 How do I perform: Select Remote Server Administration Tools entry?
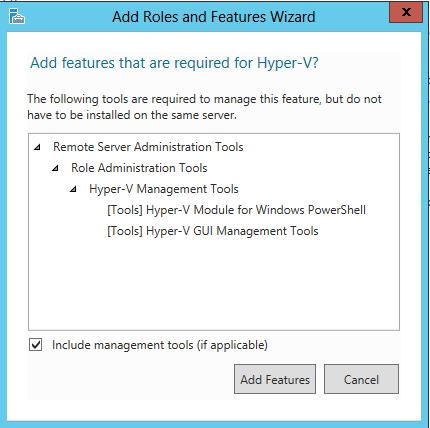pos(148,147)
